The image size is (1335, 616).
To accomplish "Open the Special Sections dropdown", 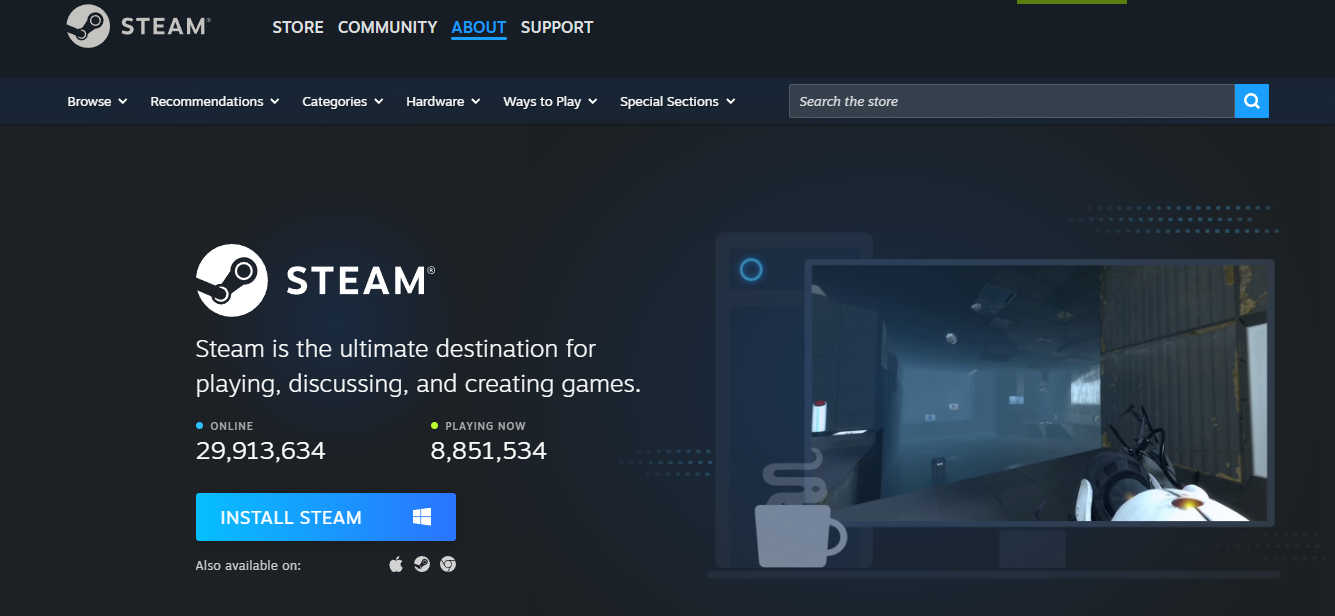I will (677, 101).
